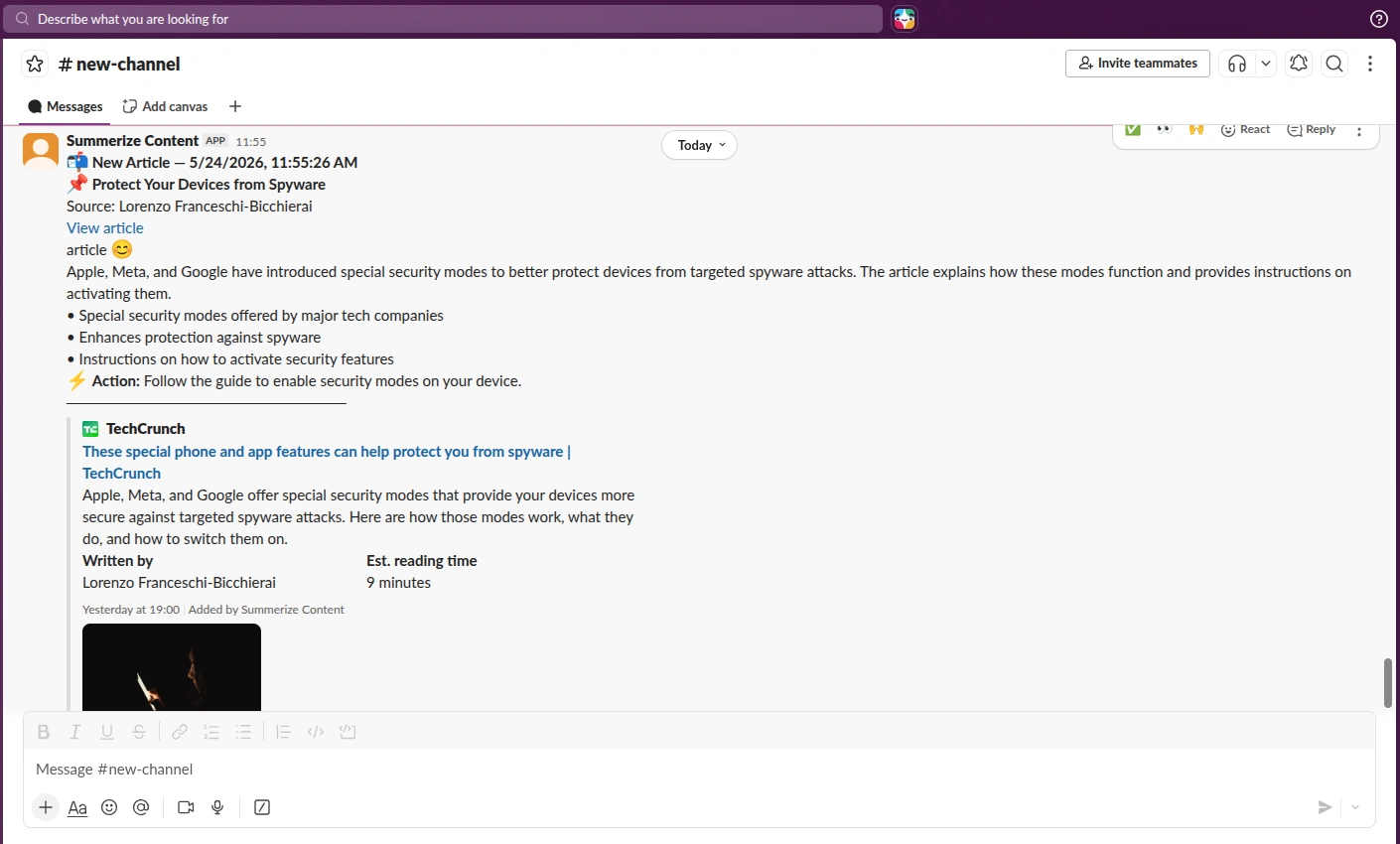Click the # new-channel title
The height and width of the screenshot is (844, 1400).
(119, 64)
